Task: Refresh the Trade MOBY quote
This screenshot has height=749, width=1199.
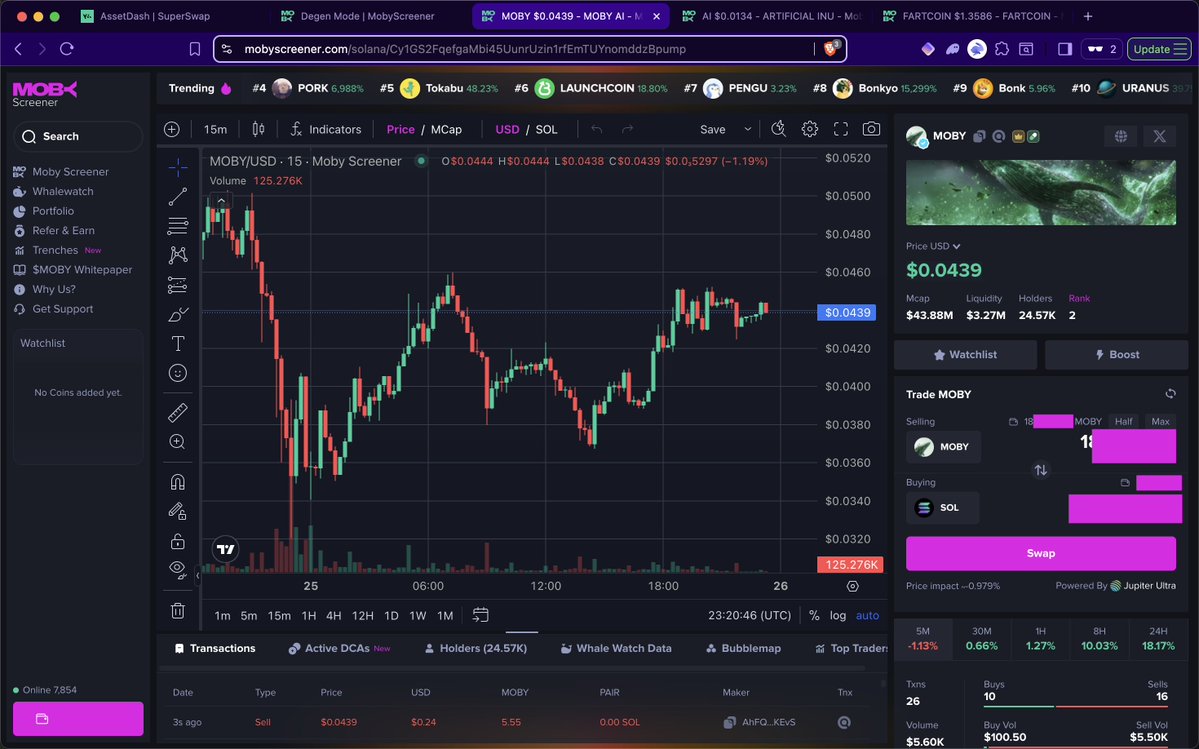Action: point(1170,394)
